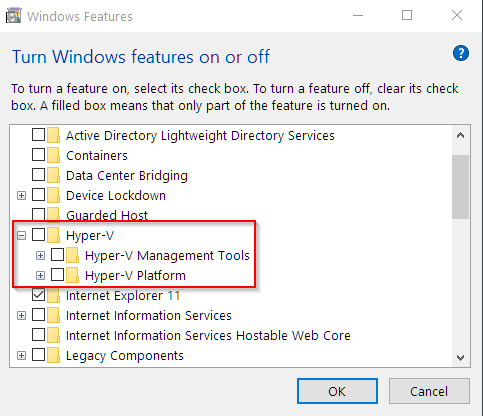Viewport: 483px width, 416px height.
Task: Click the Hyper-V Platform folder icon
Action: click(x=72, y=275)
